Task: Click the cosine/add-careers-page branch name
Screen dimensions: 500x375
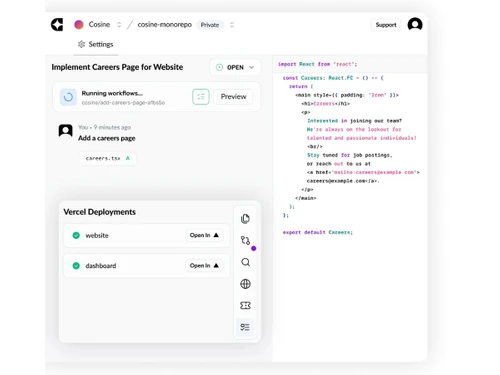Action: coord(123,103)
